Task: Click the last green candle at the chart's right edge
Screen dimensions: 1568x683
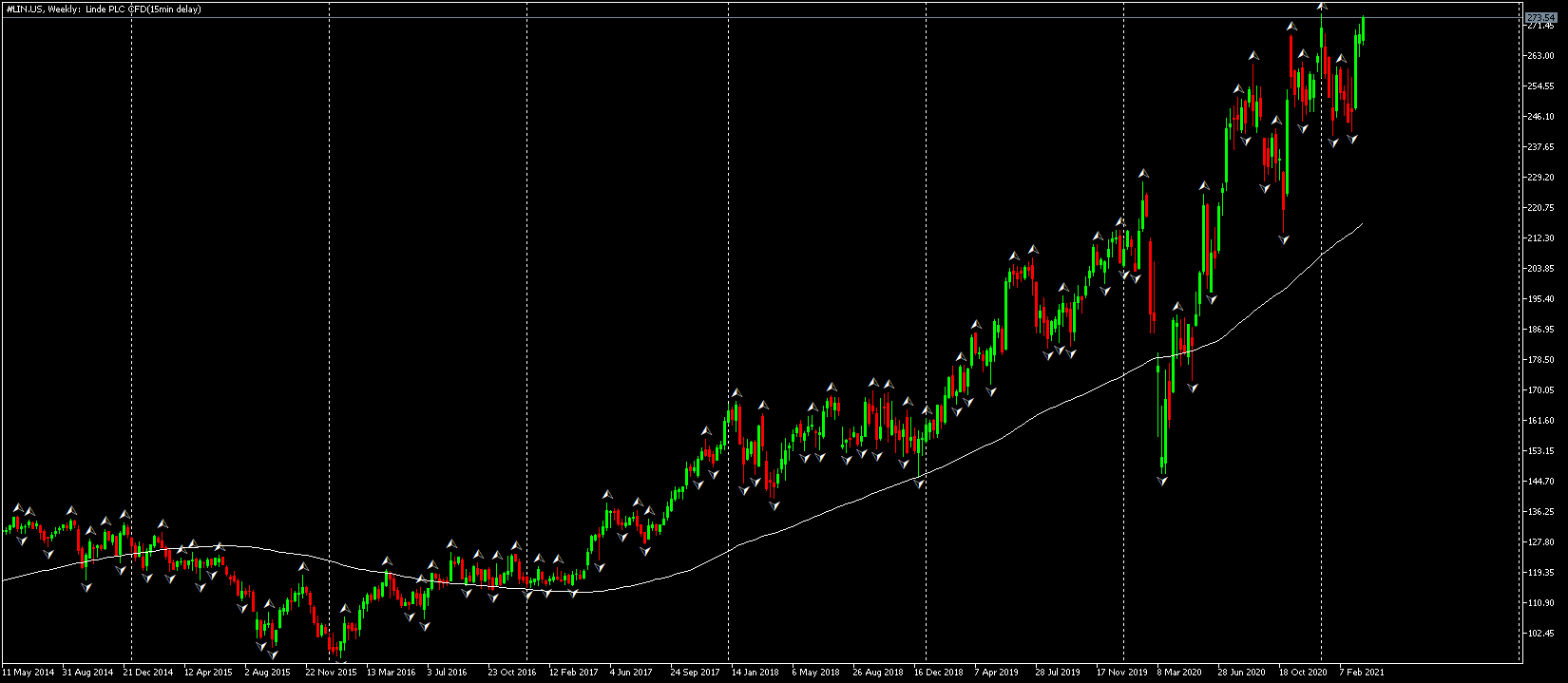Action: (1364, 28)
